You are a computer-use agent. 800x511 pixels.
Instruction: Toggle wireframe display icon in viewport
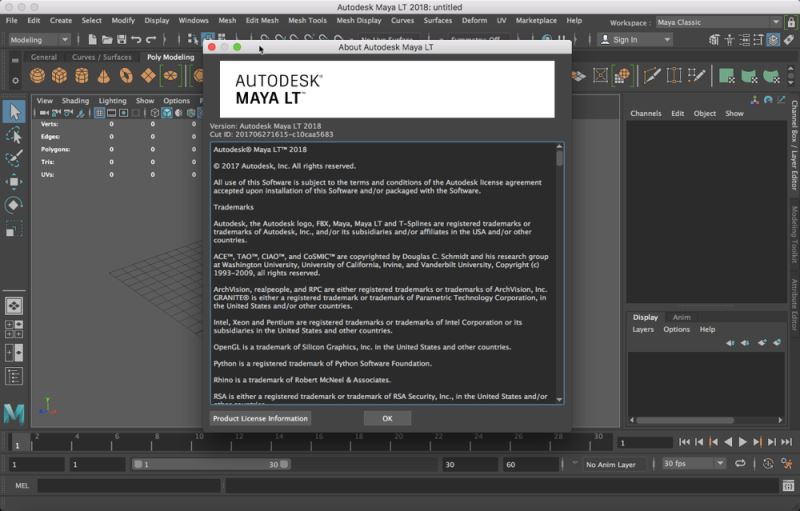(x=155, y=113)
